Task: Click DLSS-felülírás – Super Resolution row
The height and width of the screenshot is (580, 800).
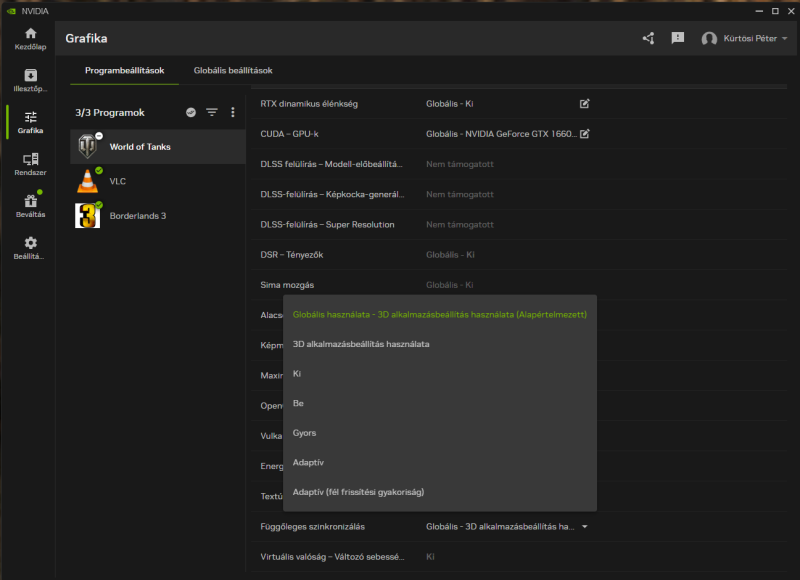Action: [x=519, y=224]
